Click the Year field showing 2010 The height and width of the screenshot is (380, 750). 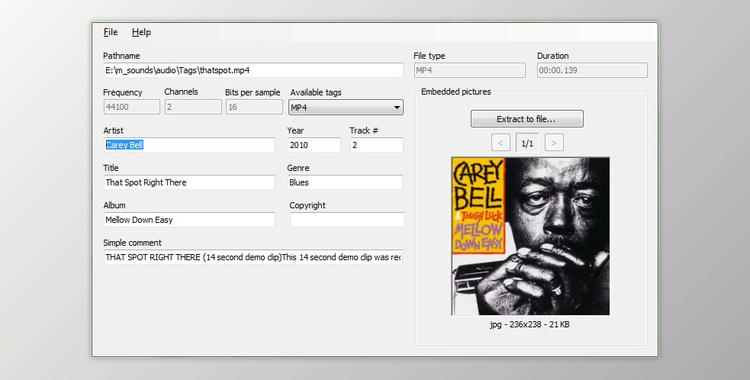pyautogui.click(x=314, y=145)
